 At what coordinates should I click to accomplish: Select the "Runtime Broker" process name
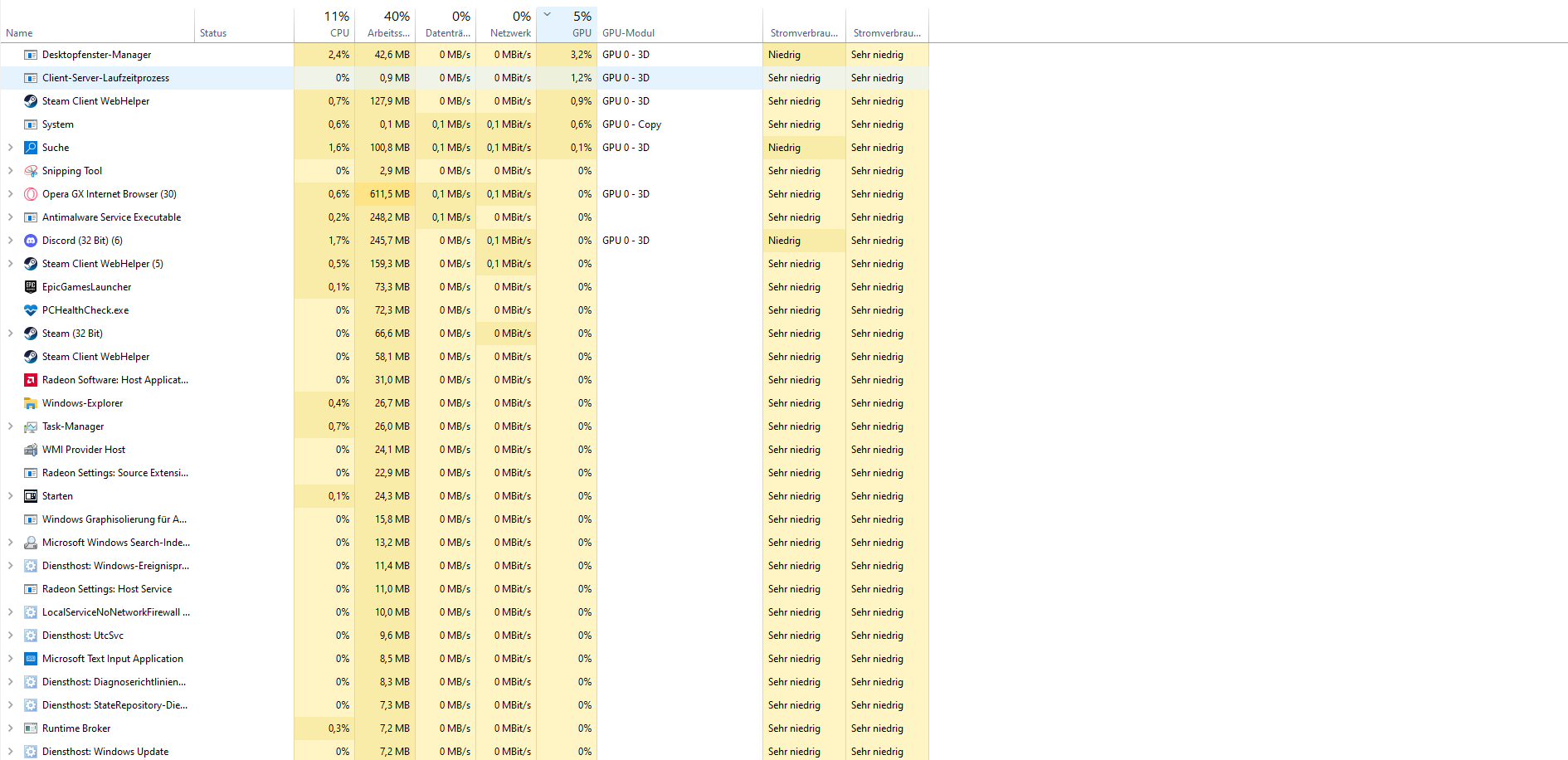point(76,728)
